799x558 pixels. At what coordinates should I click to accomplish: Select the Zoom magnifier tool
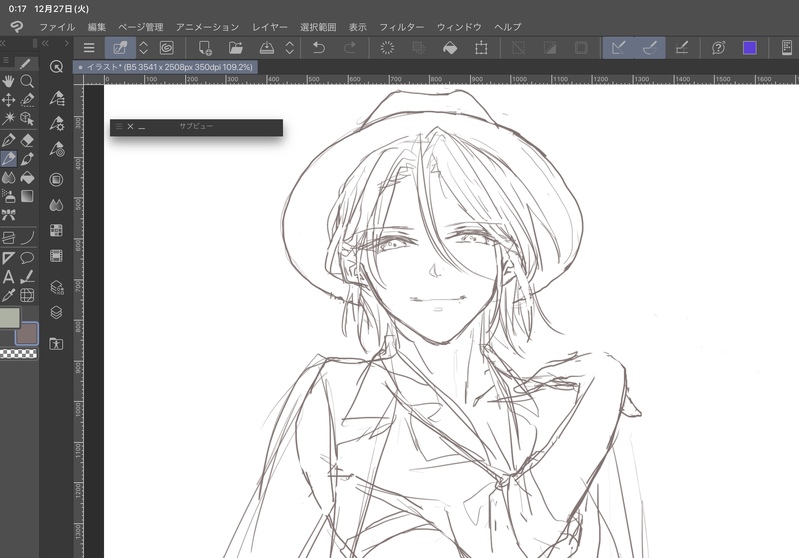pos(27,81)
